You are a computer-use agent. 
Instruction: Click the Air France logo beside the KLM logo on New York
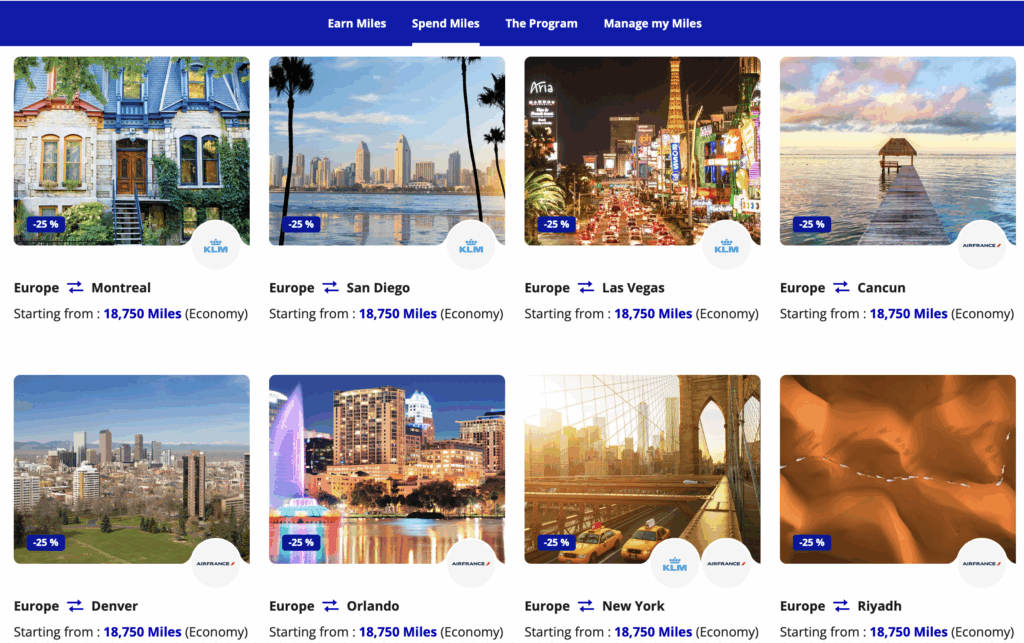click(x=727, y=561)
